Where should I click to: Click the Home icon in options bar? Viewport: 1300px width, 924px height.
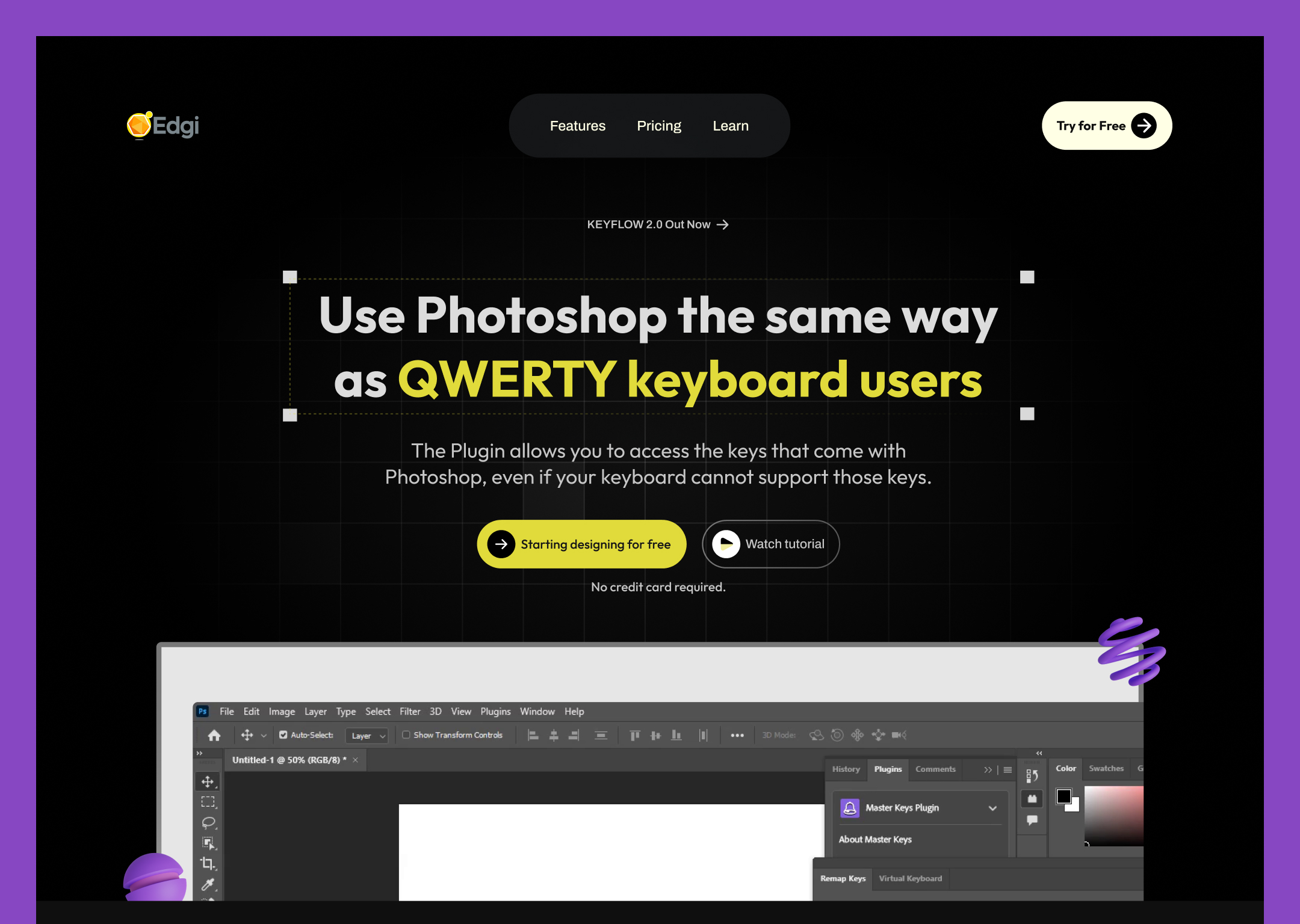(x=214, y=735)
